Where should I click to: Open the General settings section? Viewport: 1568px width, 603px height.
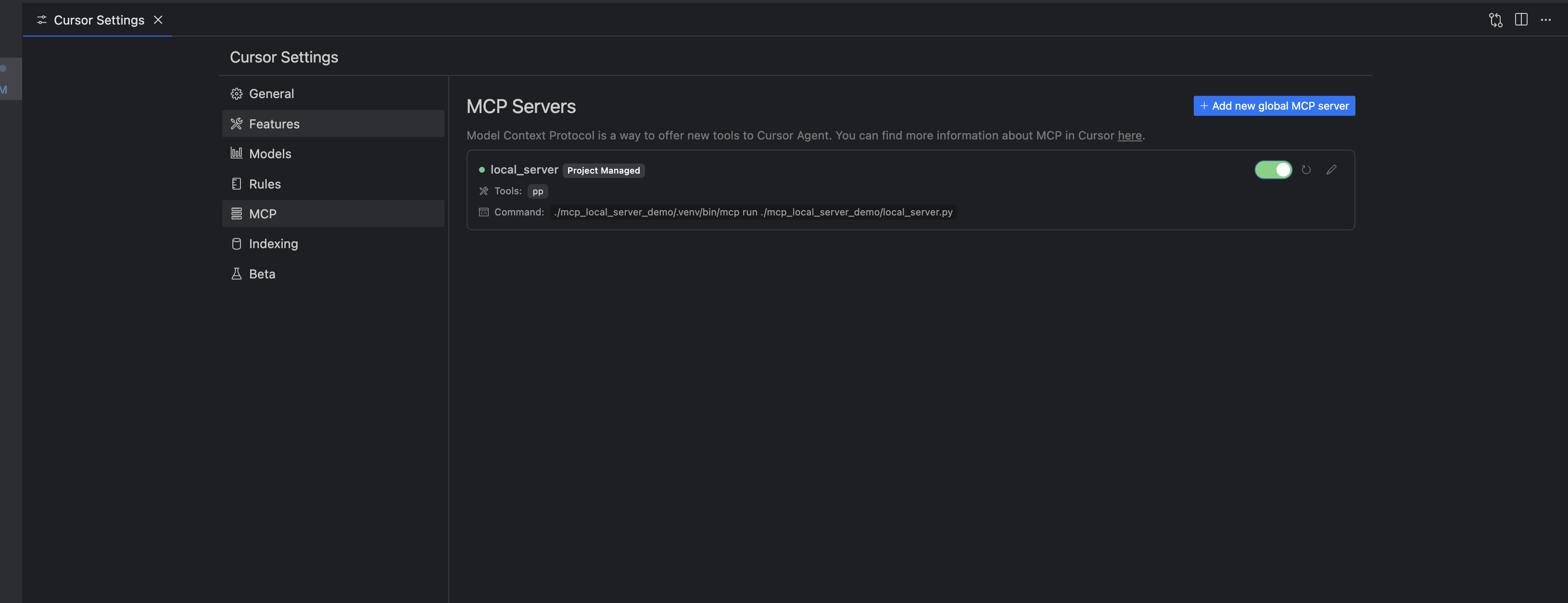(x=333, y=94)
